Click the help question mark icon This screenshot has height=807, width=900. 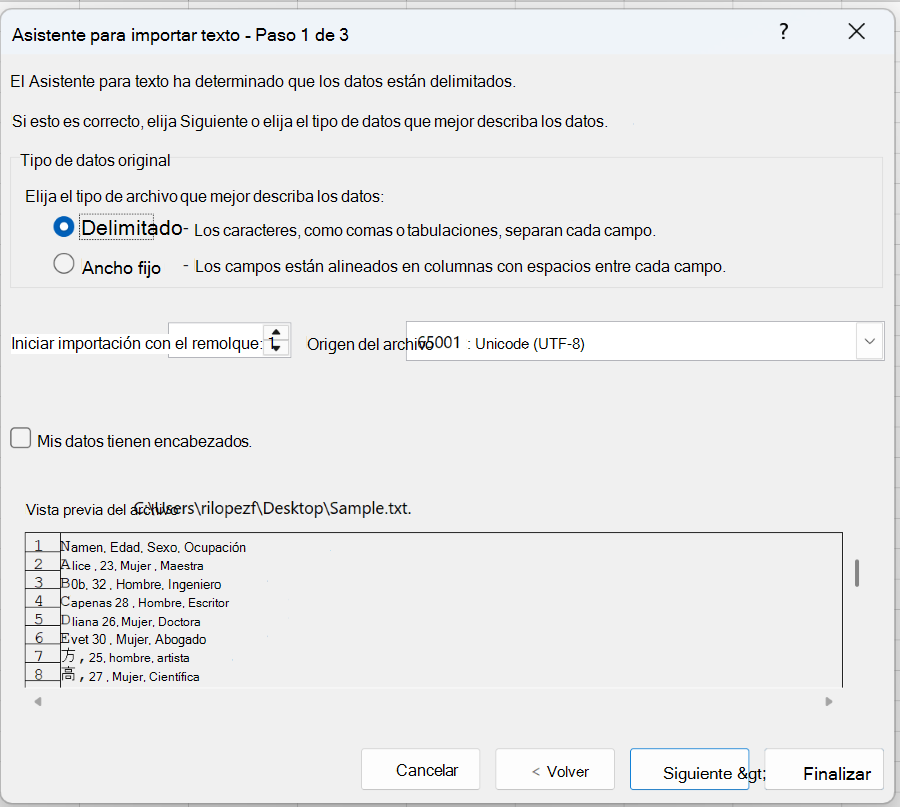tap(783, 32)
